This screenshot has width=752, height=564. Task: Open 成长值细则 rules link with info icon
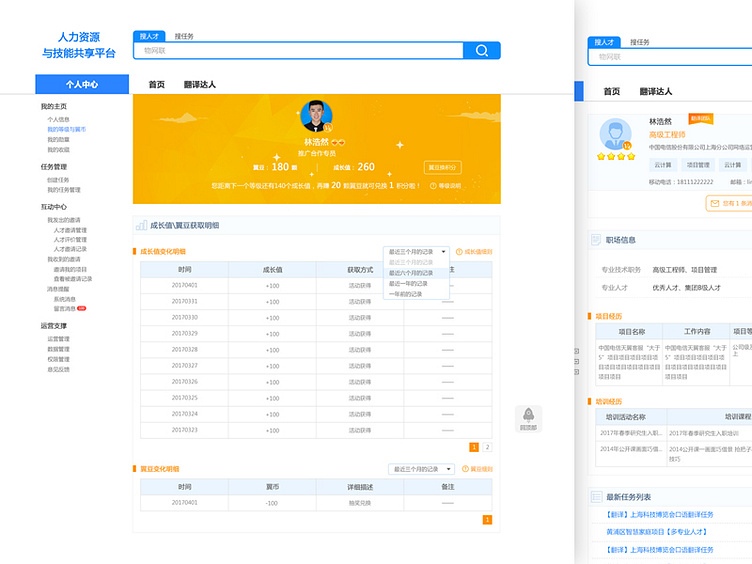point(474,252)
